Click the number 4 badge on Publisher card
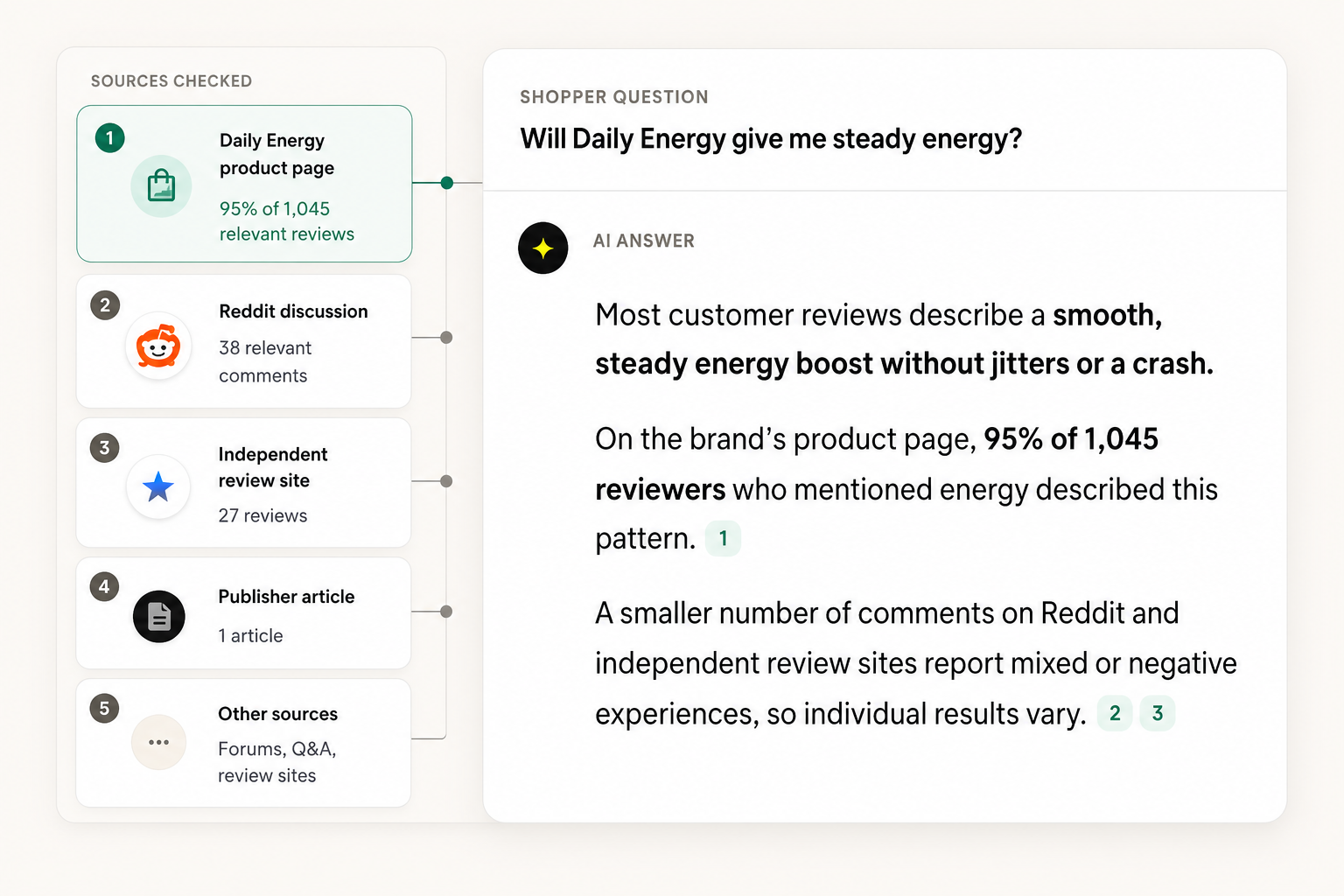This screenshot has width=1344, height=896. pos(105,586)
